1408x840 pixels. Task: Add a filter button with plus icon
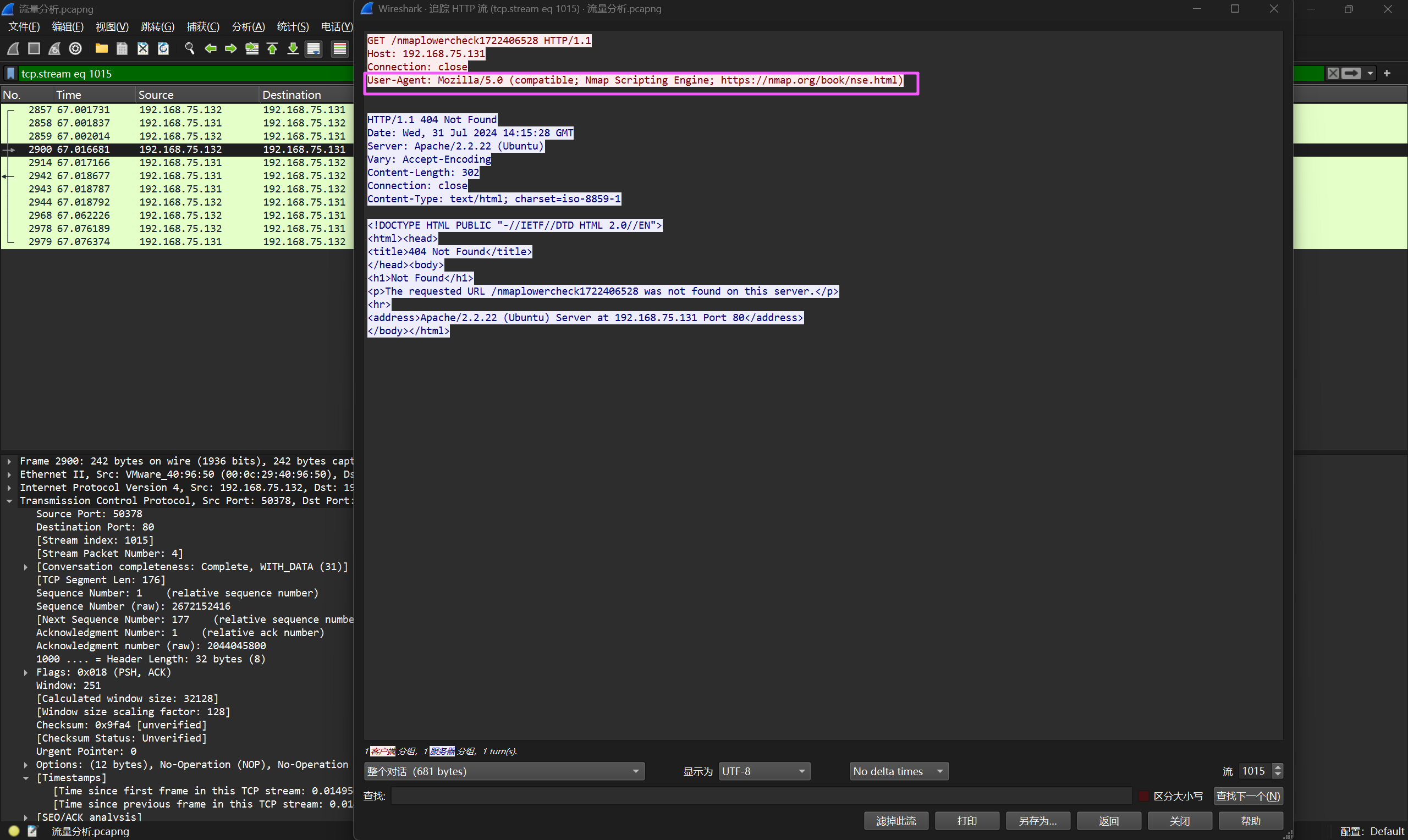pos(1387,74)
